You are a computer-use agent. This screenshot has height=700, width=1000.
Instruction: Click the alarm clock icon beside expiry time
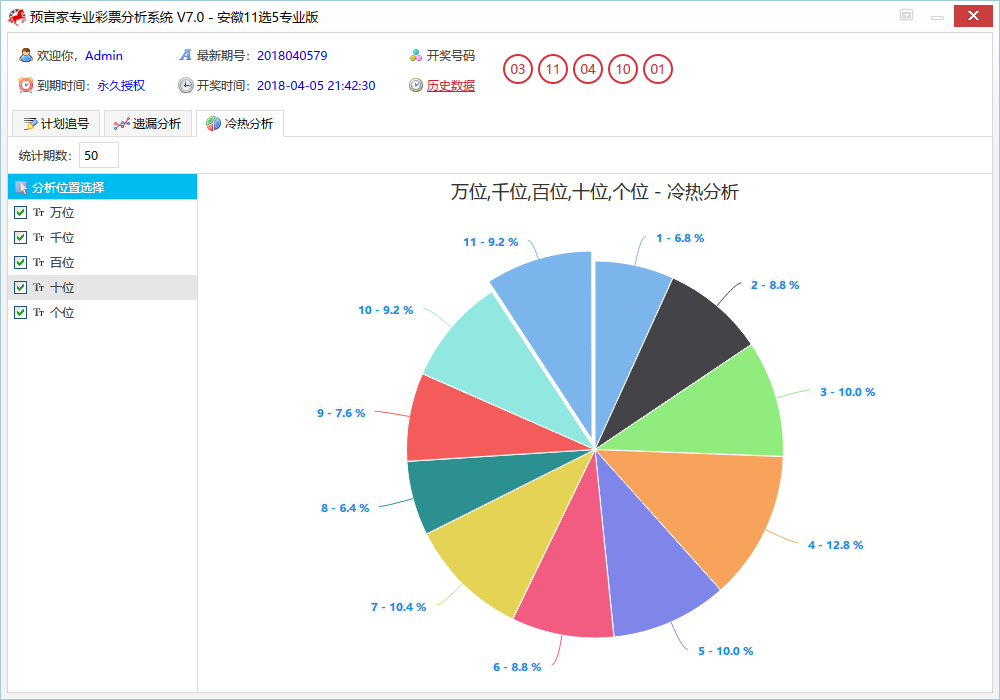(26, 85)
